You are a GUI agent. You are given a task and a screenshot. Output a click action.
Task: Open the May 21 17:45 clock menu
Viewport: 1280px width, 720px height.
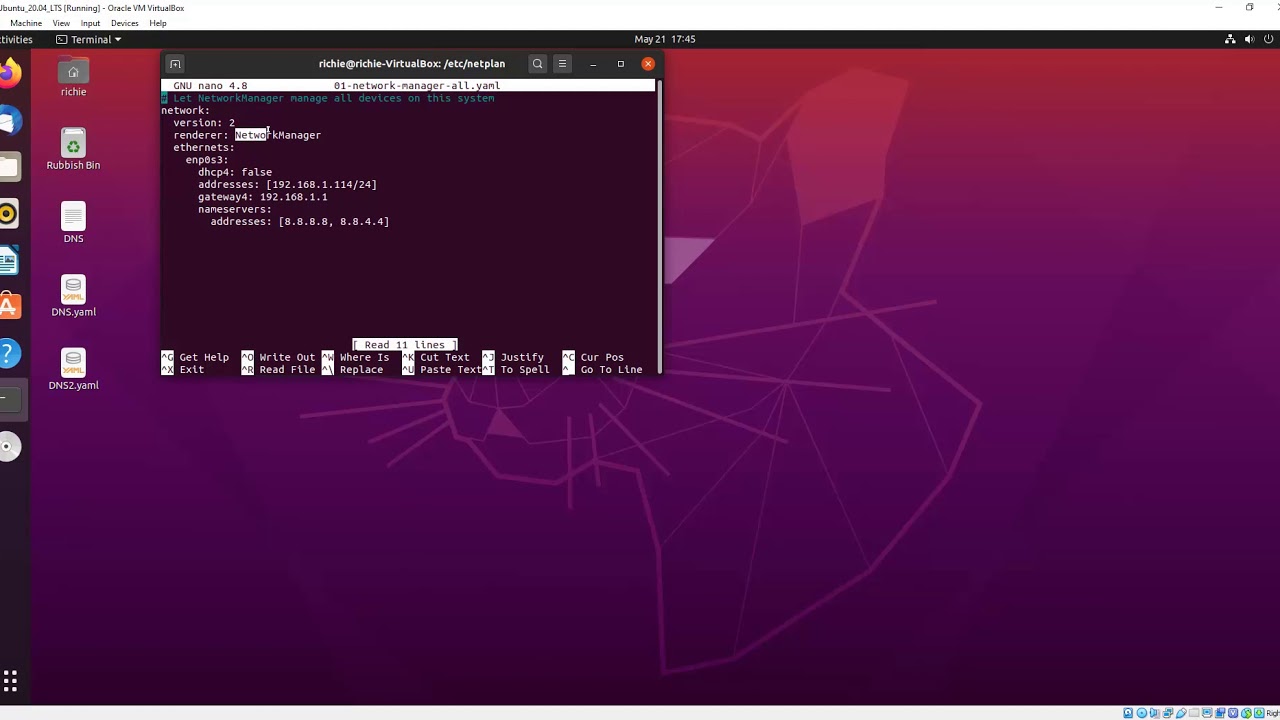click(665, 39)
